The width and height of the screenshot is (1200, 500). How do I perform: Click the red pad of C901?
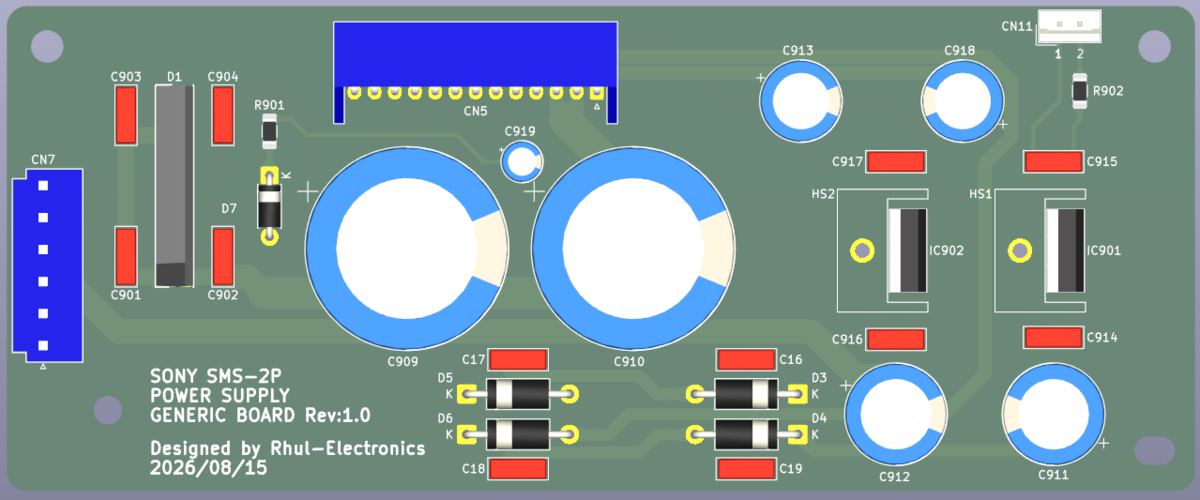126,255
